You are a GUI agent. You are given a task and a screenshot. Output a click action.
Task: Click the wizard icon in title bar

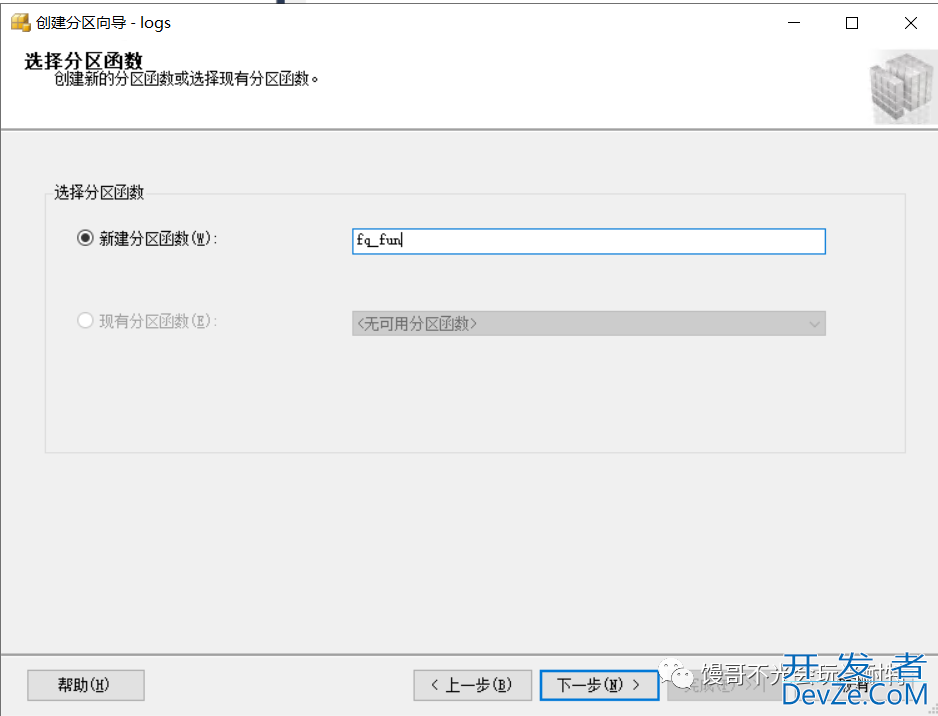click(x=20, y=23)
